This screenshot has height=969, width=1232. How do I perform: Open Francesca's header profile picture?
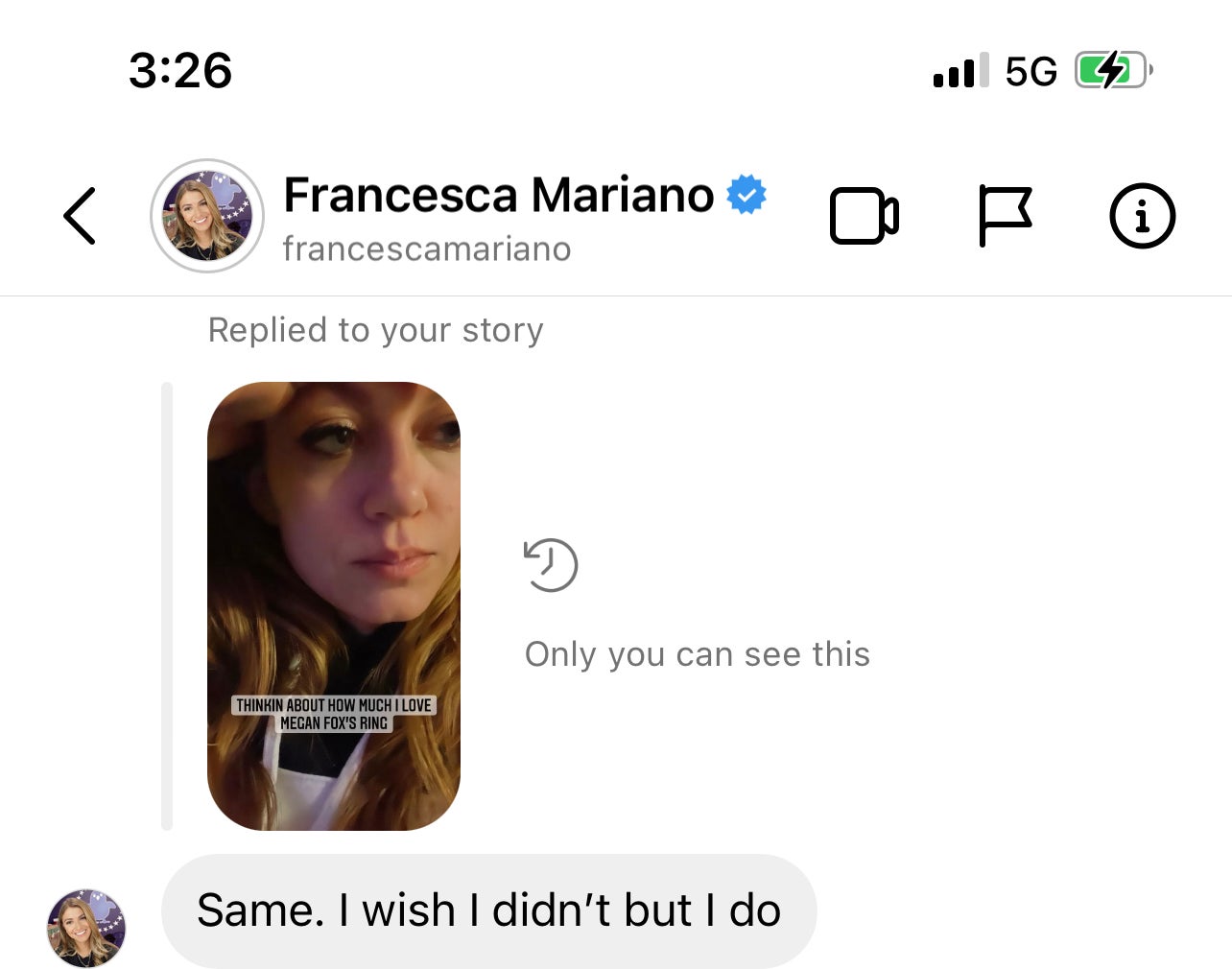pyautogui.click(x=207, y=216)
